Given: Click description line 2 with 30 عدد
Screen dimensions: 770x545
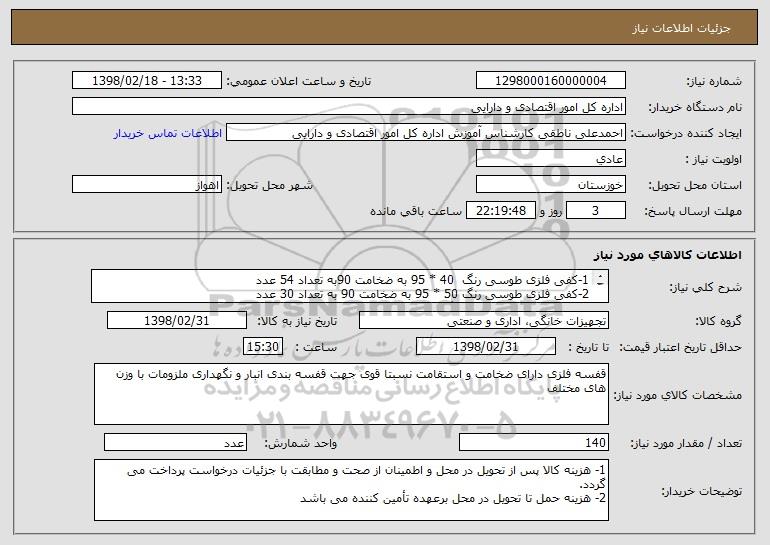Looking at the screenshot, I should pyautogui.click(x=422, y=294).
